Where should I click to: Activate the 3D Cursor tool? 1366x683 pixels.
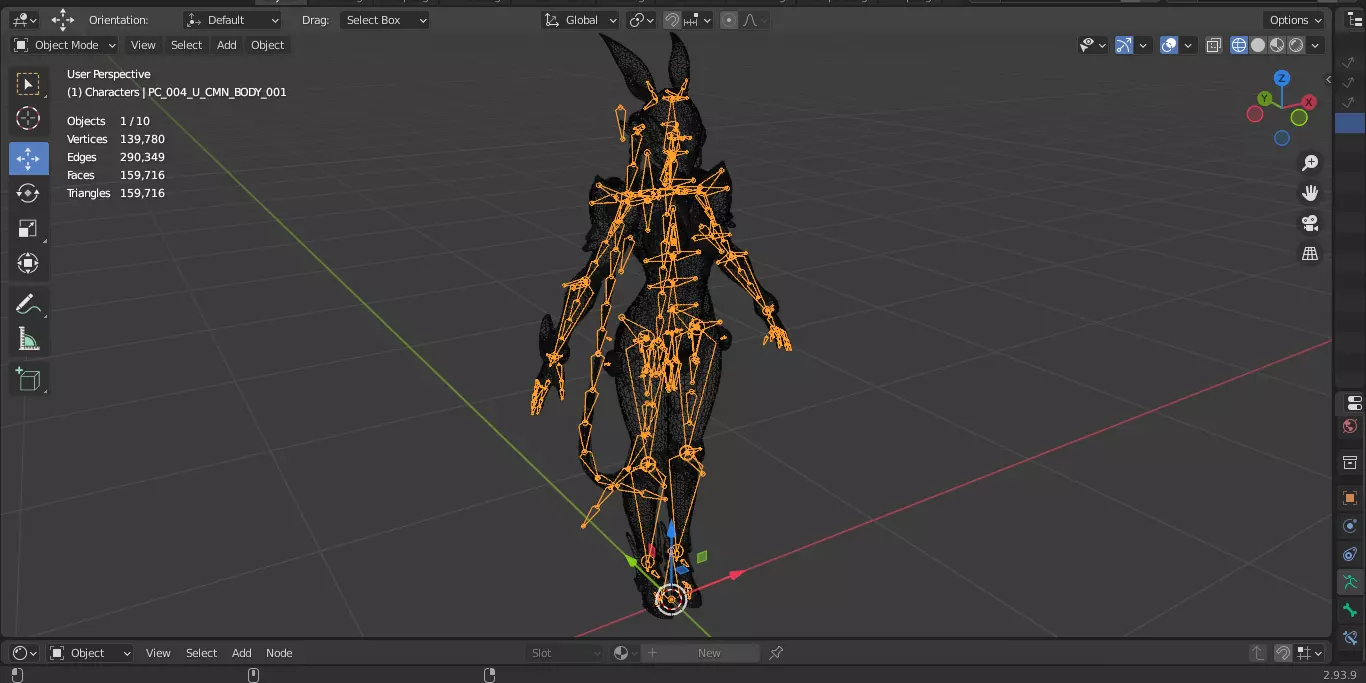tap(28, 119)
